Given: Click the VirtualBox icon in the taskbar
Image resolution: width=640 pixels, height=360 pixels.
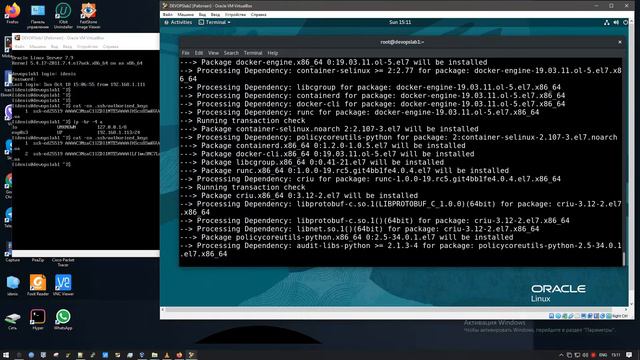Looking at the screenshot, I should coord(191,355).
